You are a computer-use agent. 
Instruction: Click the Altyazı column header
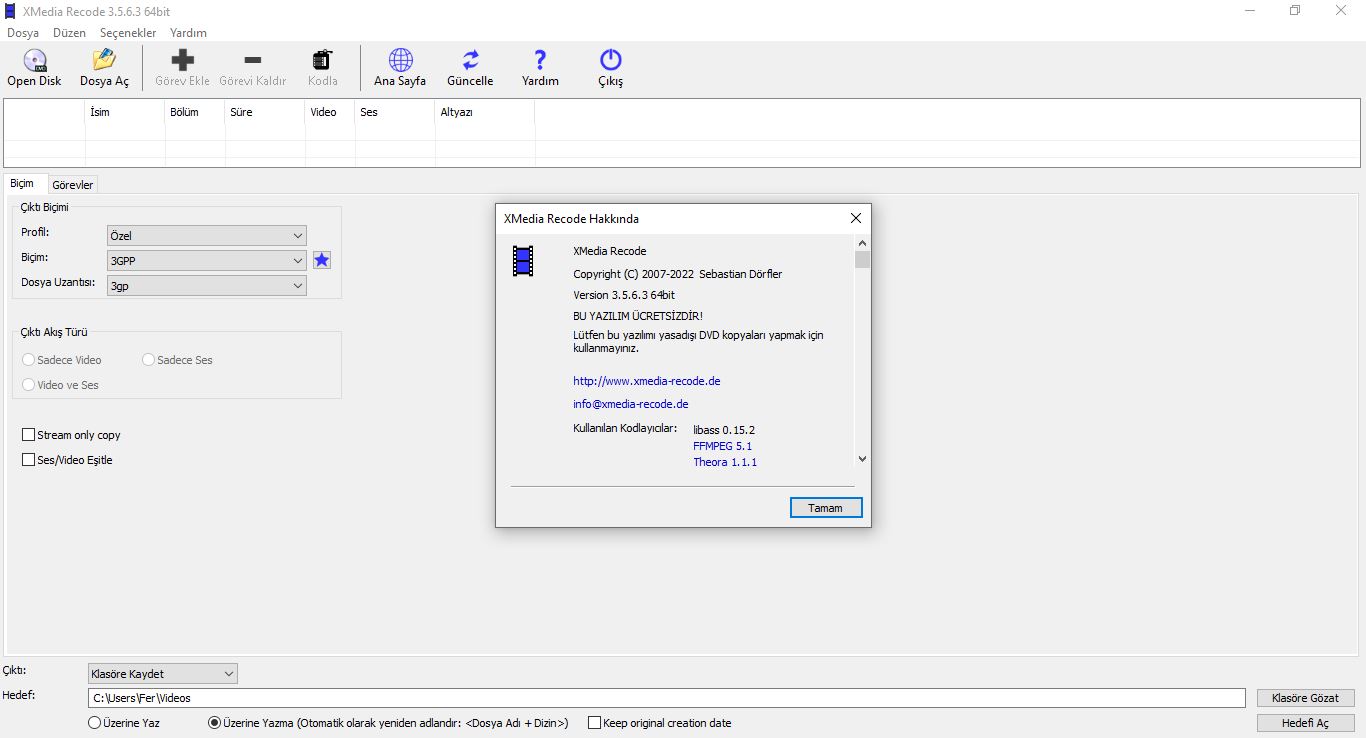click(x=485, y=112)
